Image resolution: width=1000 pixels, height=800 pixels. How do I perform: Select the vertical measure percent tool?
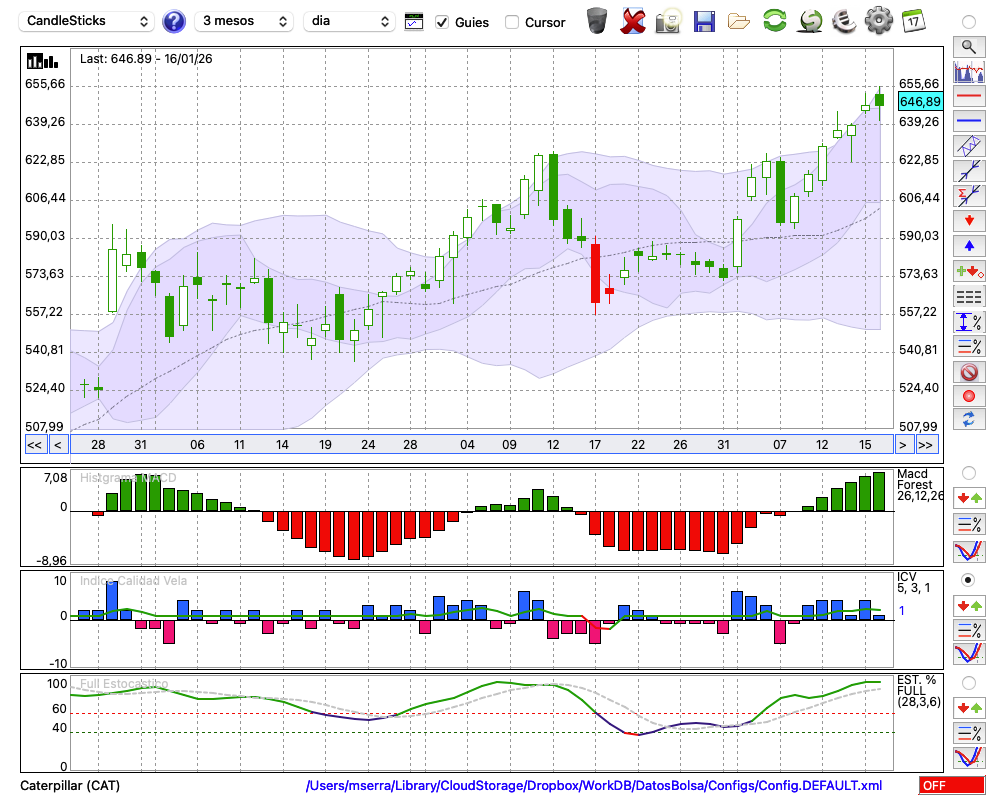click(x=969, y=322)
